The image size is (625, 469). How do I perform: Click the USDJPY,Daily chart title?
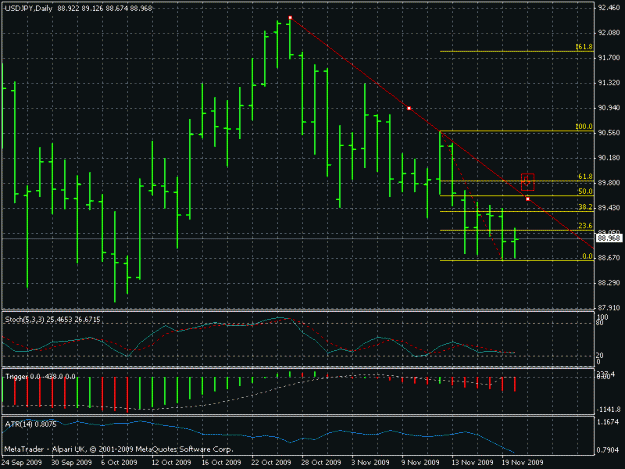29,8
